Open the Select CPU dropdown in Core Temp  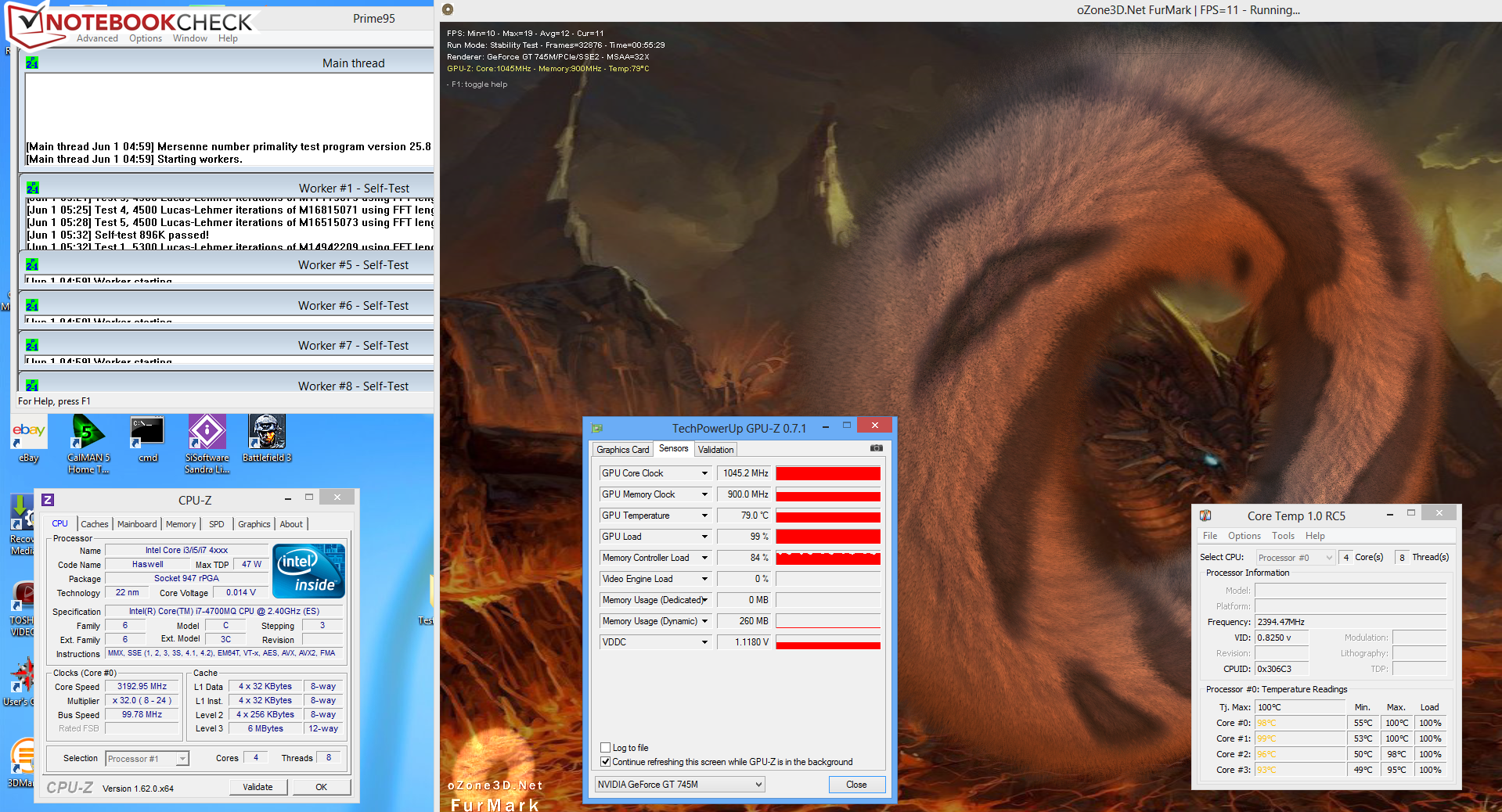click(1295, 557)
